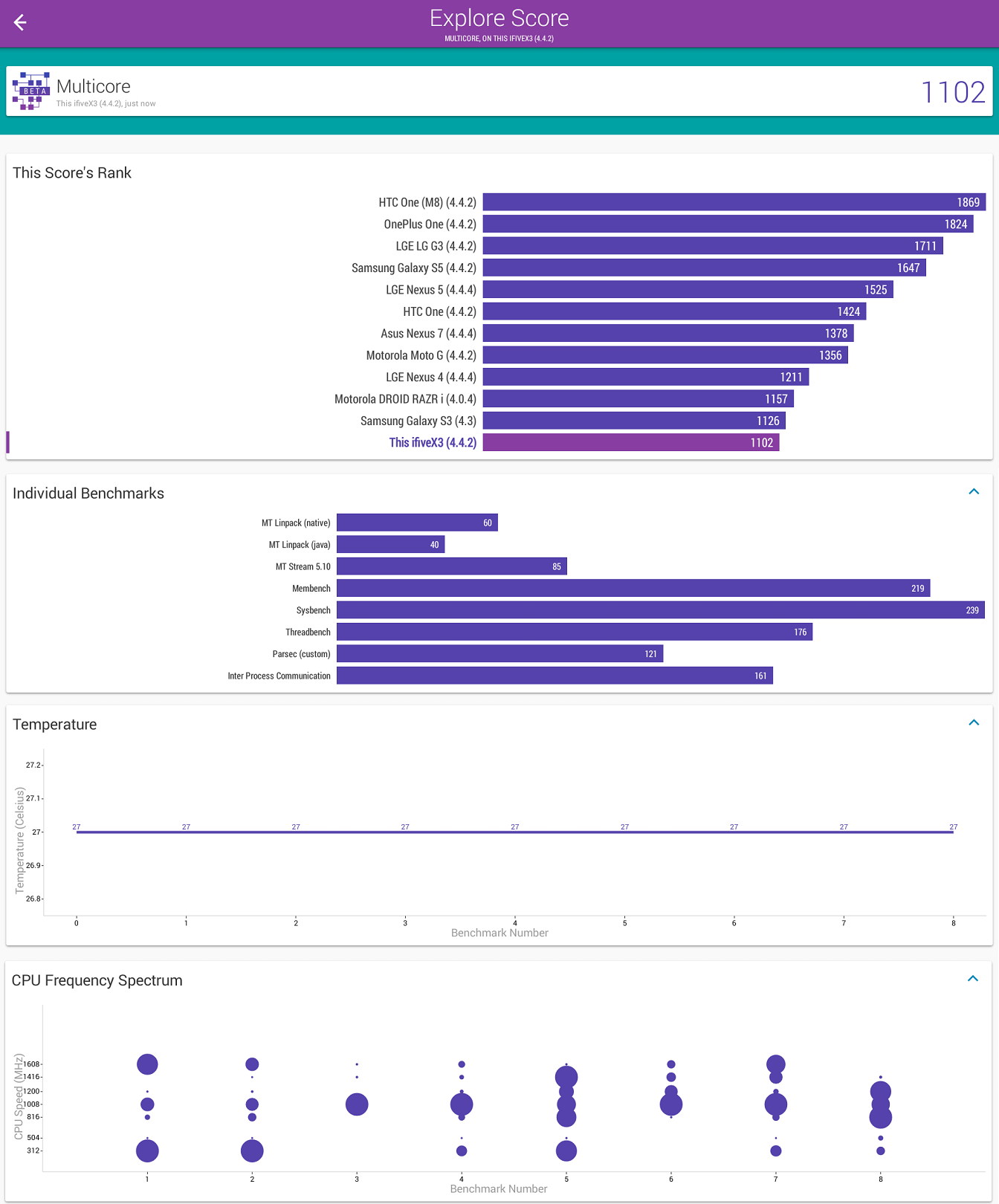Tap the 312 MHz bubble for benchmark 5
This screenshot has height=1204, width=999.
click(x=566, y=1150)
